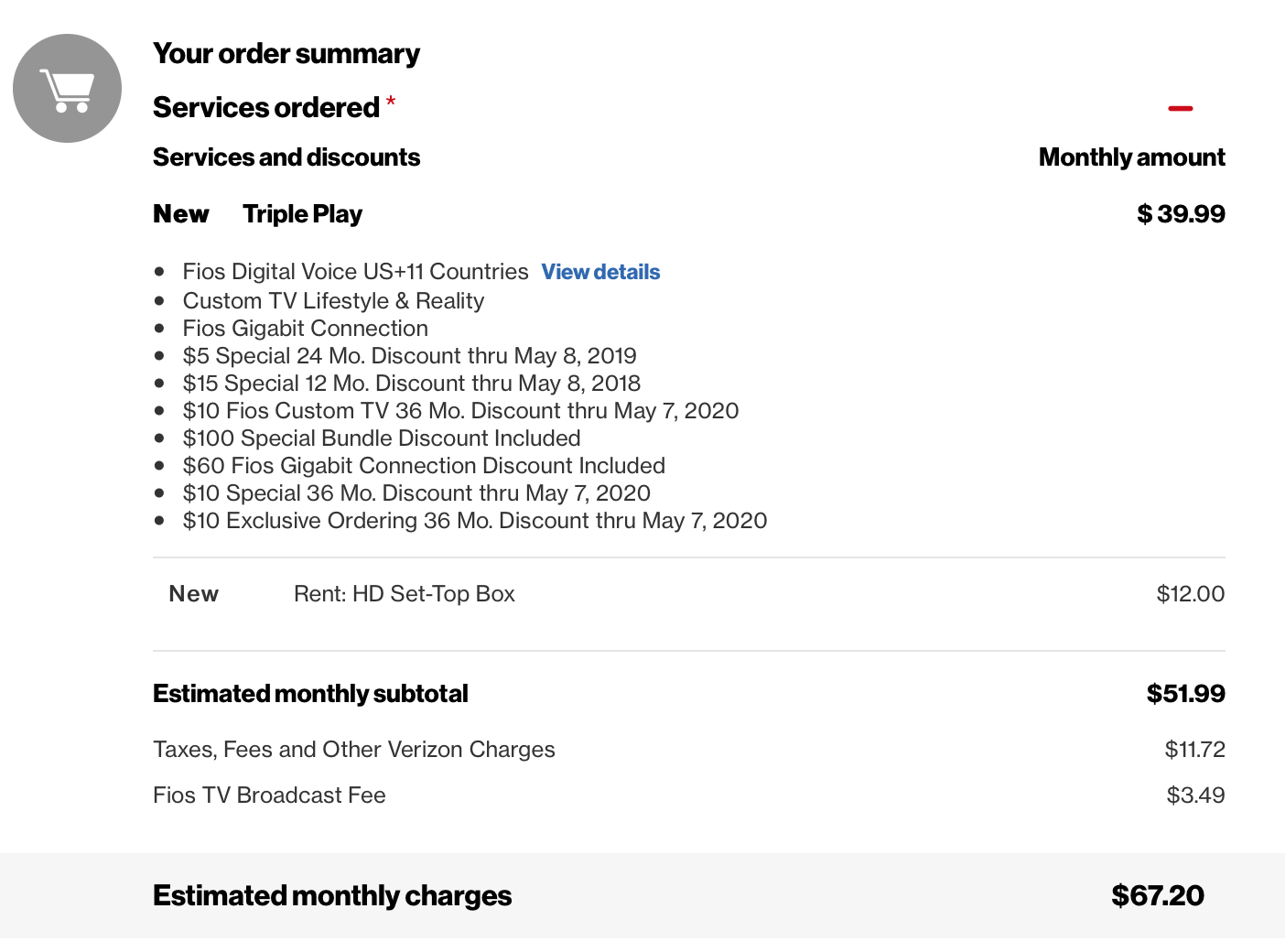Click the Fios TV Broadcast Fee row
This screenshot has height=952, width=1285.
point(688,795)
